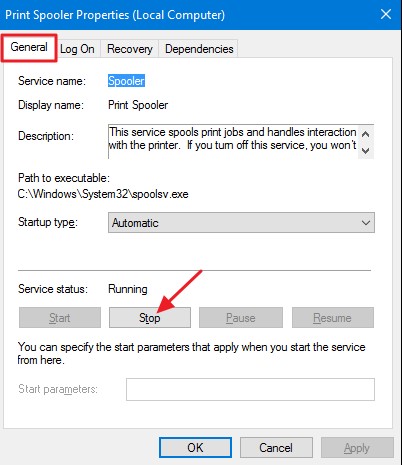Close the Print Spooler Properties dialog
This screenshot has width=402, height=465.
[386, 14]
